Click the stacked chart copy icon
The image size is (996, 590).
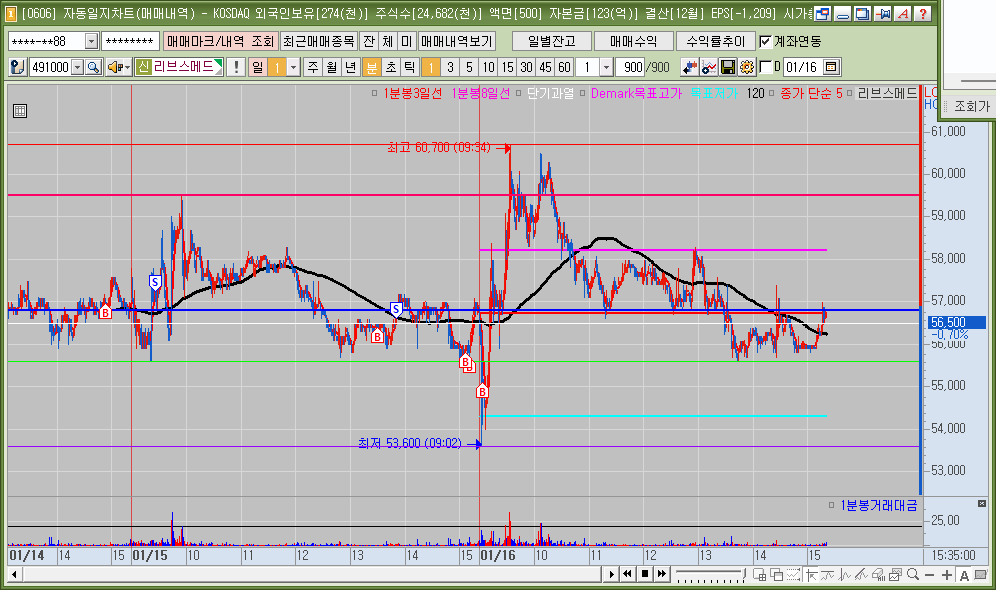click(x=895, y=574)
